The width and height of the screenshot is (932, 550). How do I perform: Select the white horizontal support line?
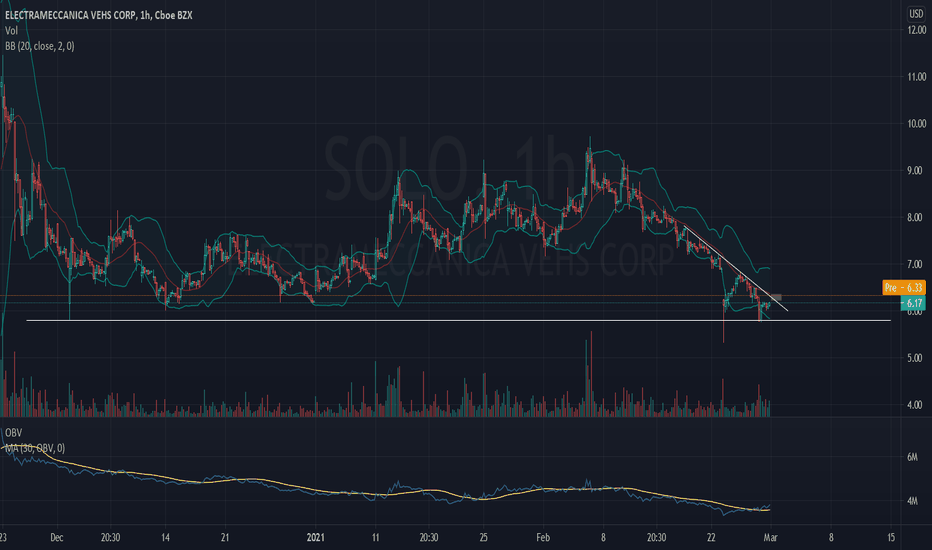click(x=459, y=320)
